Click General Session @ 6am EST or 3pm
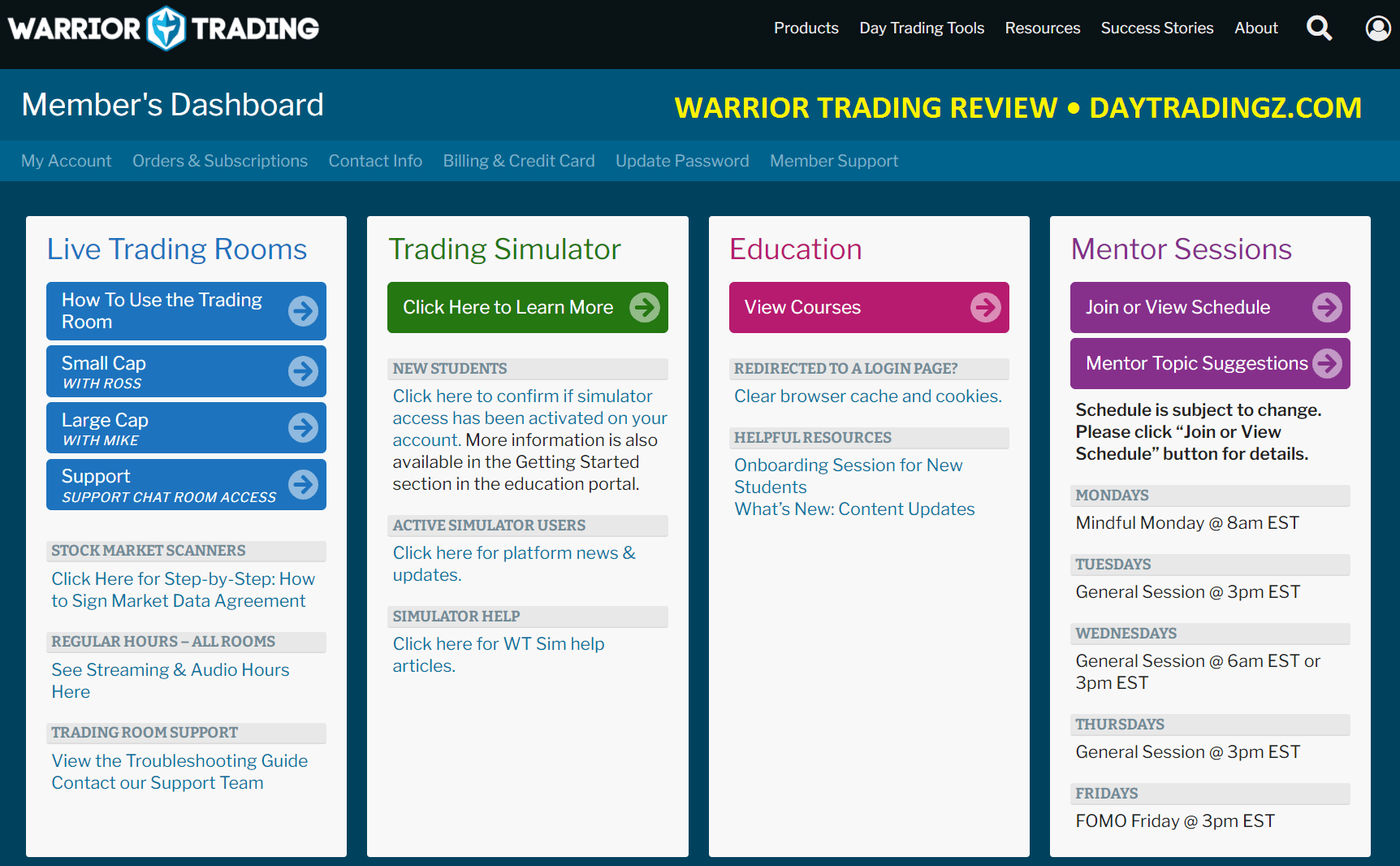Screen dimensions: 1400x866 click(1198, 672)
